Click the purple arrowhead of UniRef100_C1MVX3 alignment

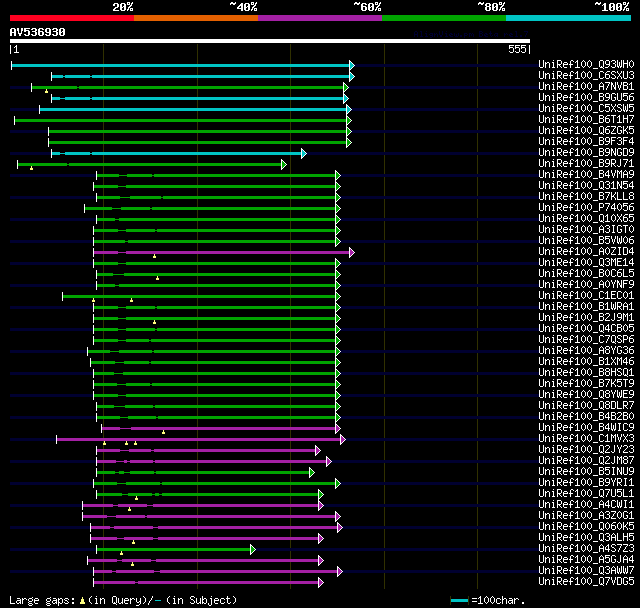pyautogui.click(x=342, y=439)
